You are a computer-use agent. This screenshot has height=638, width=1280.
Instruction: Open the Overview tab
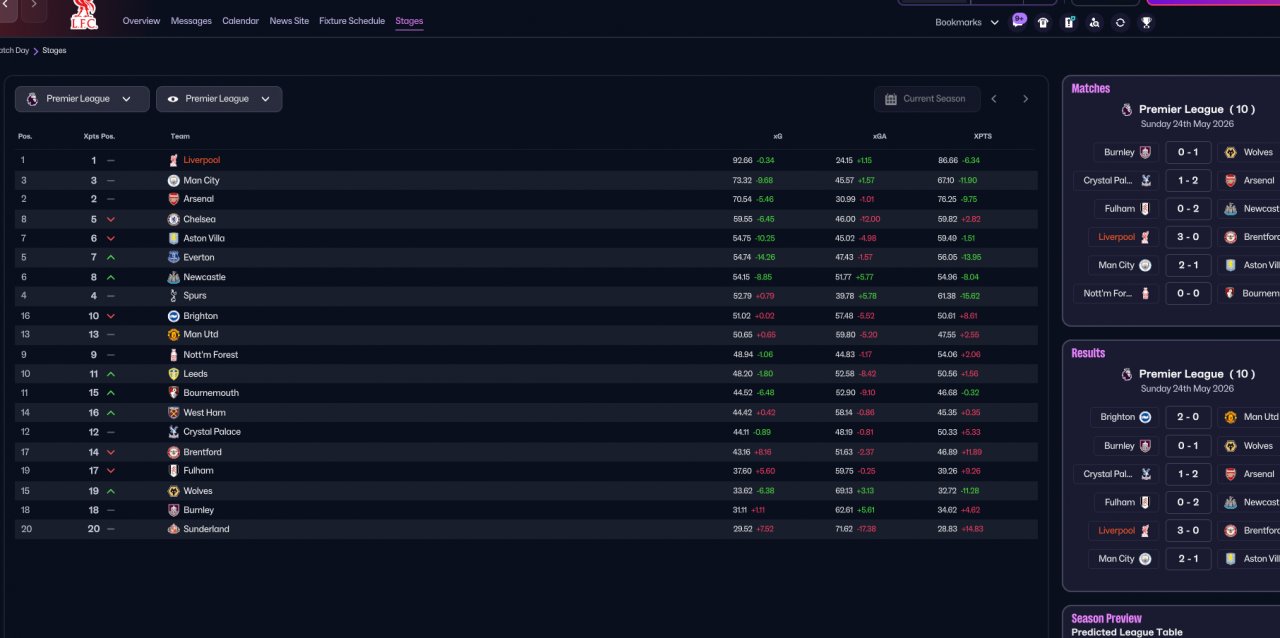click(141, 21)
